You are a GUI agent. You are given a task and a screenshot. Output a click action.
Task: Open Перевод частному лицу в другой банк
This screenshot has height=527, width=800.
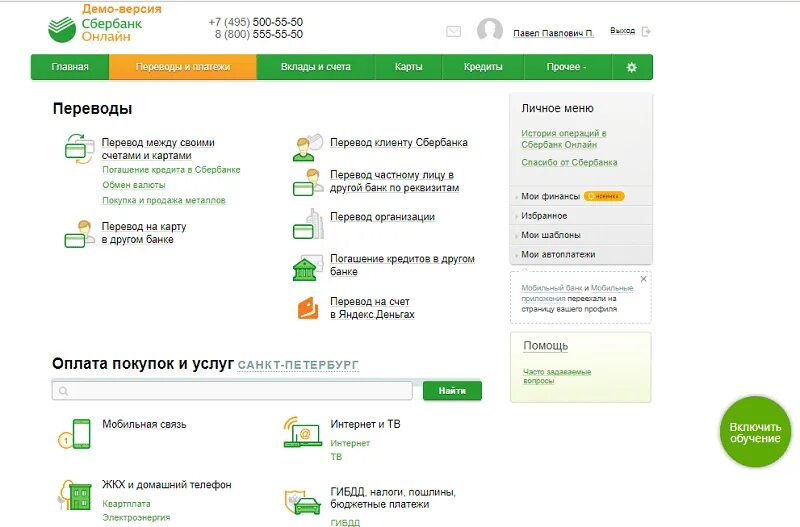(x=394, y=182)
